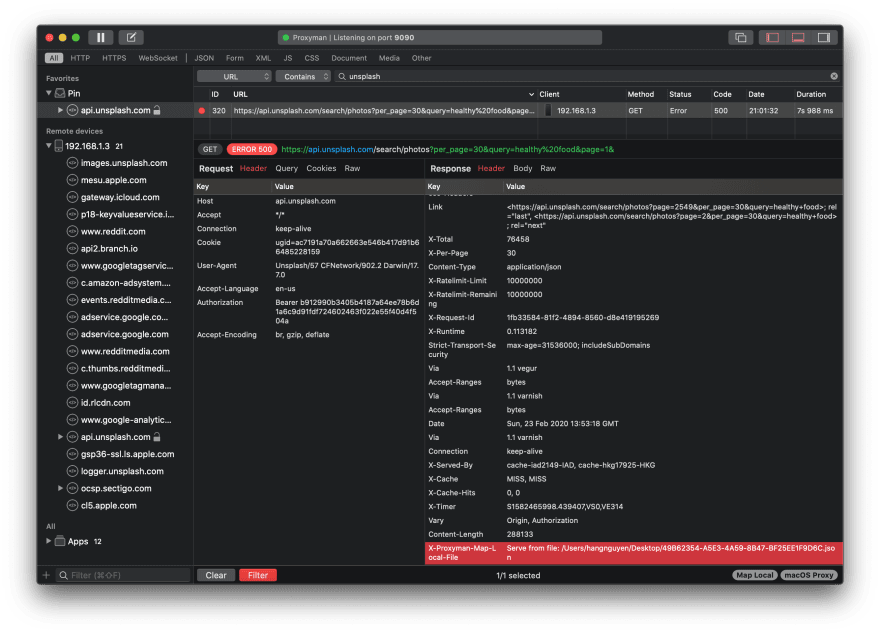Select gsp36-ssl.ls.apple.com domain

(x=127, y=454)
